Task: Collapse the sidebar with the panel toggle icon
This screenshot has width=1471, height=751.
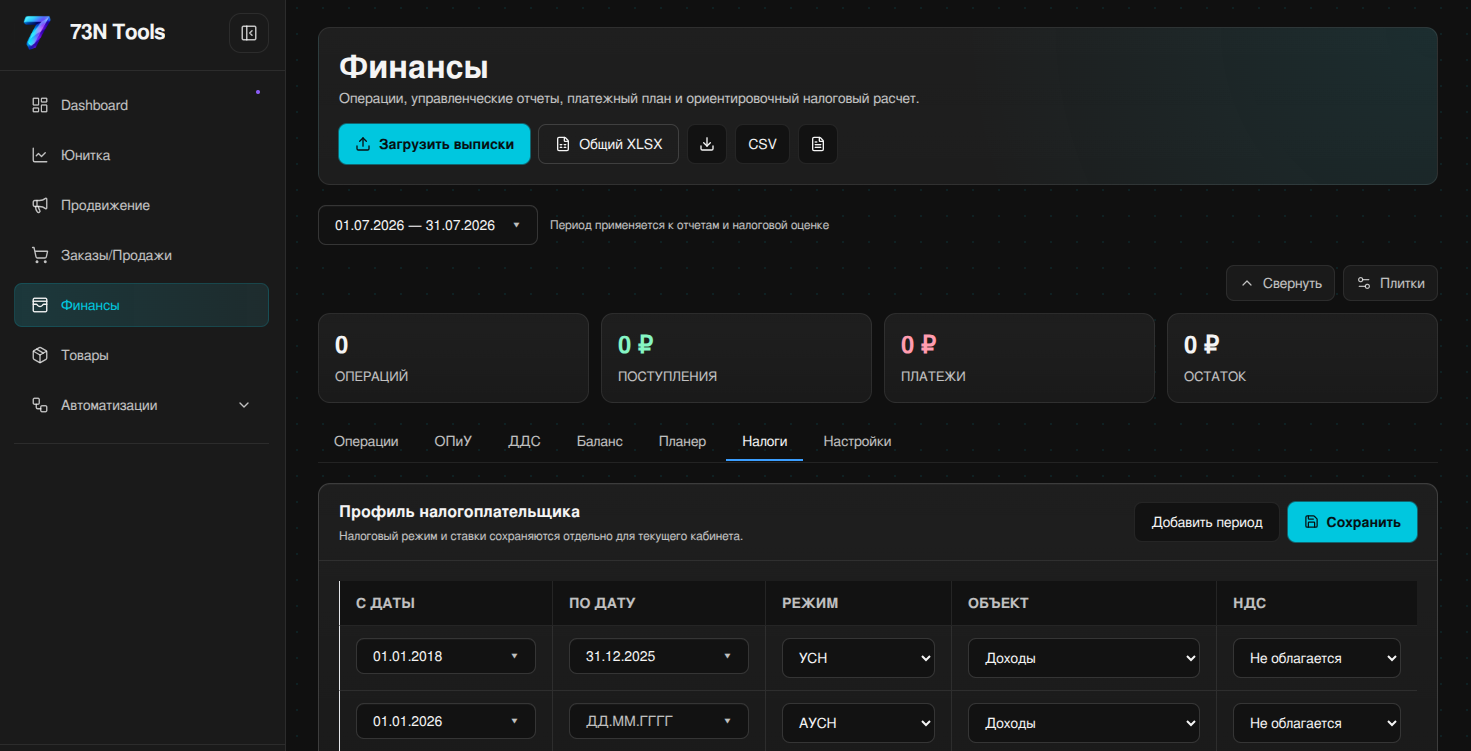Action: pyautogui.click(x=249, y=33)
